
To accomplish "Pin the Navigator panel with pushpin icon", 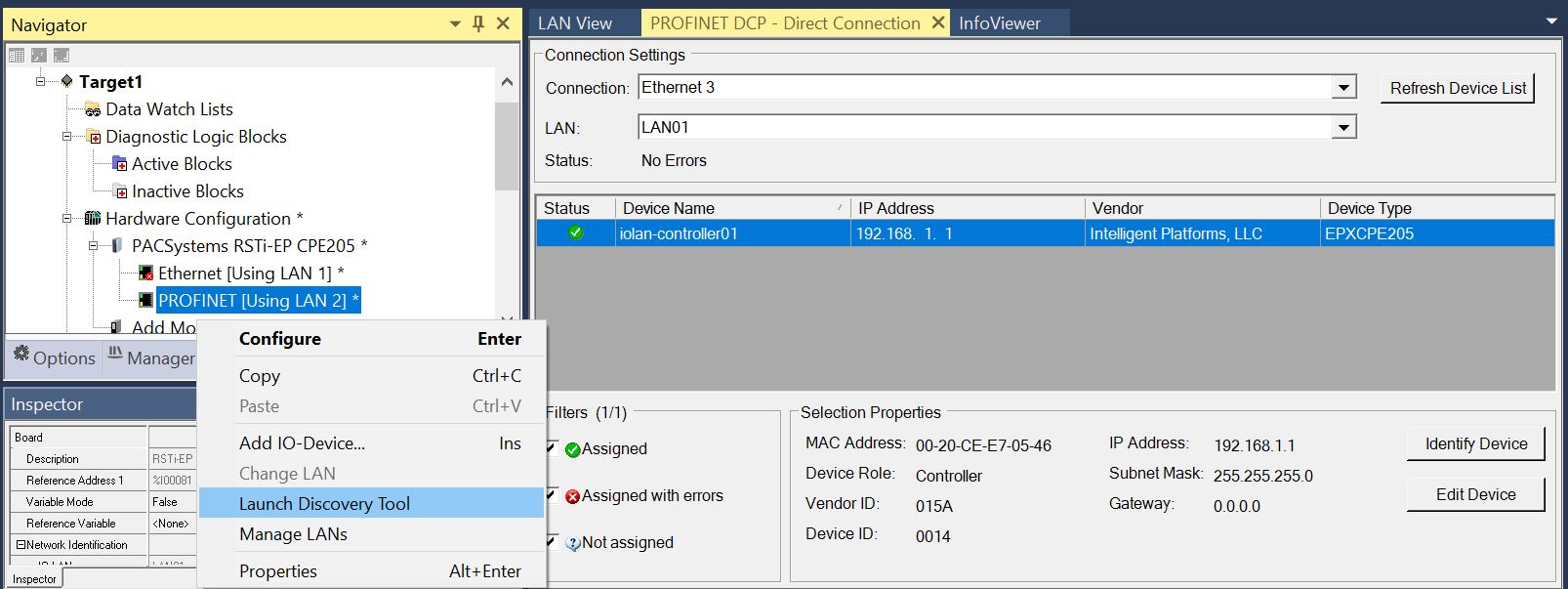I will tap(478, 24).
